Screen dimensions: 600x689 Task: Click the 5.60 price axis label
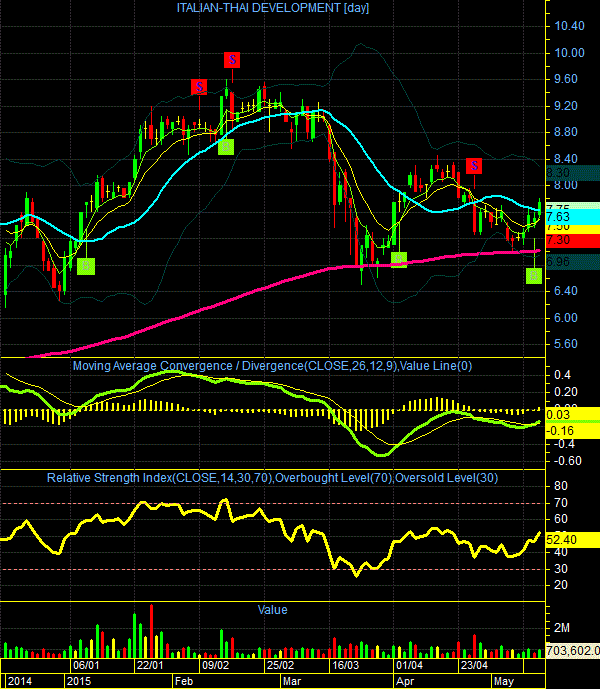coord(566,344)
